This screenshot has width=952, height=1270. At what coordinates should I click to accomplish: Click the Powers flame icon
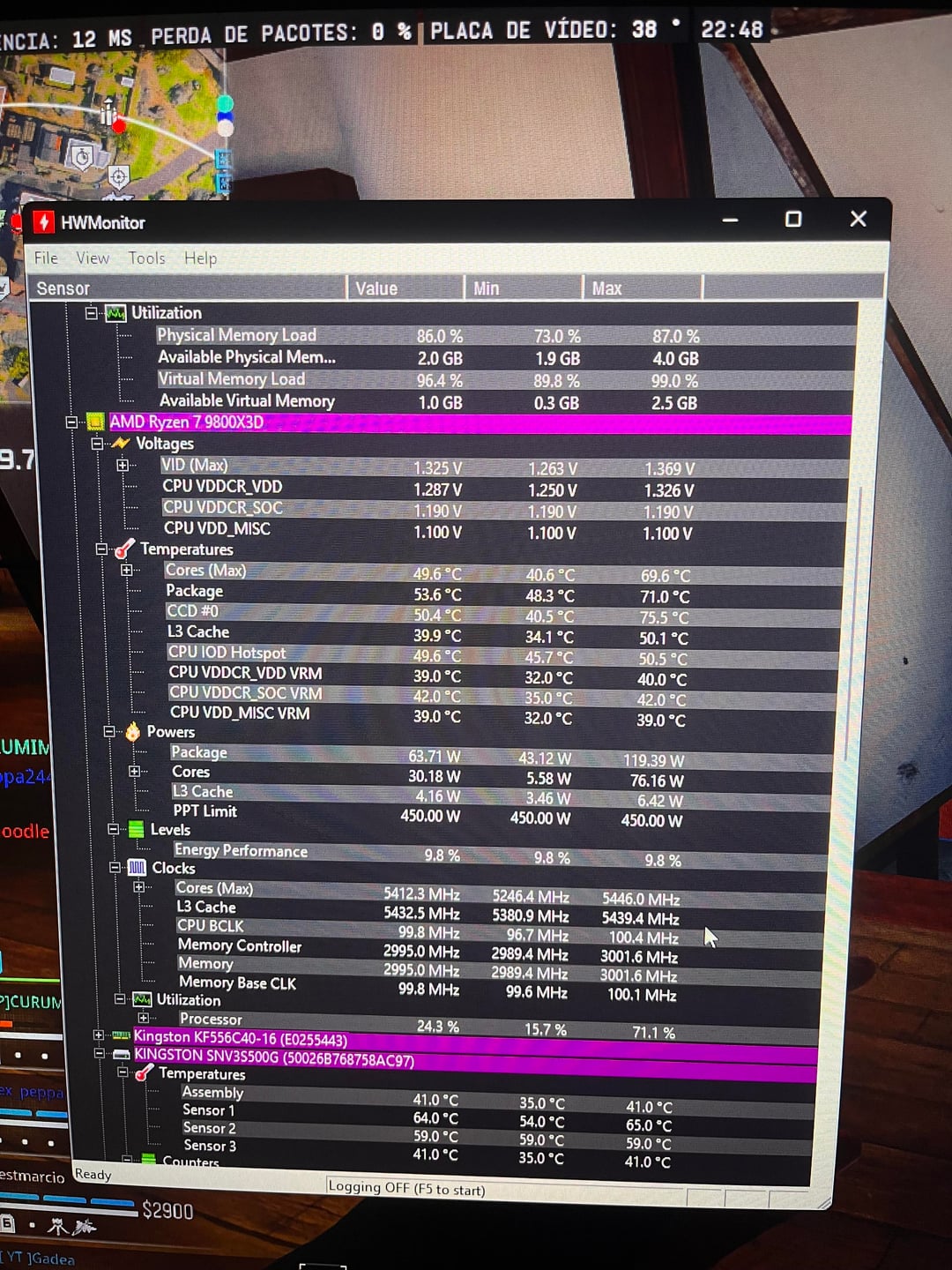(133, 731)
